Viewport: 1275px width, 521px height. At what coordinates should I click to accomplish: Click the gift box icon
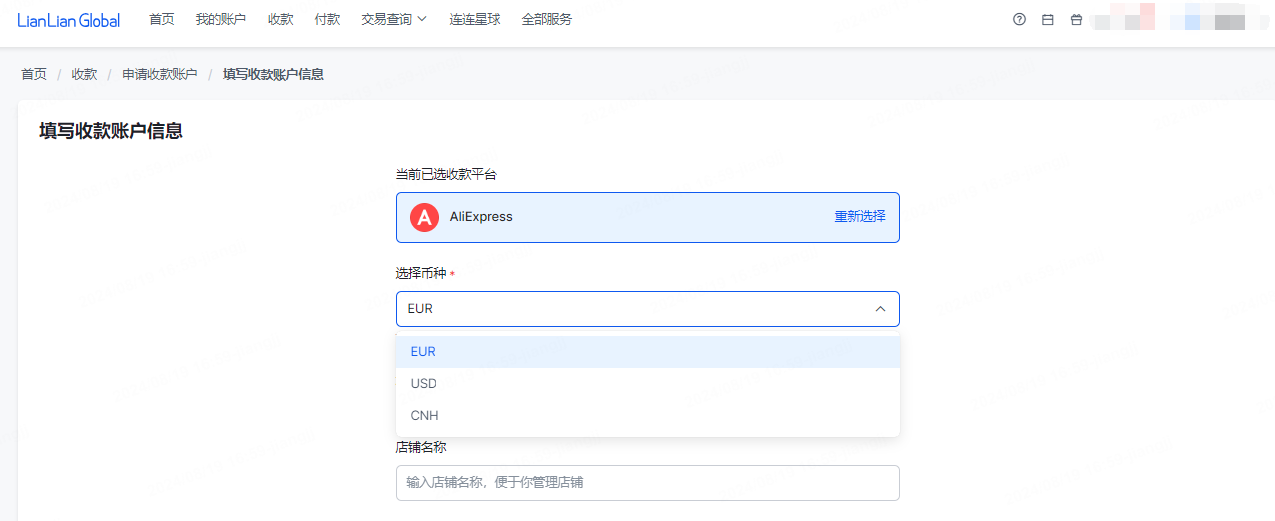(1076, 19)
